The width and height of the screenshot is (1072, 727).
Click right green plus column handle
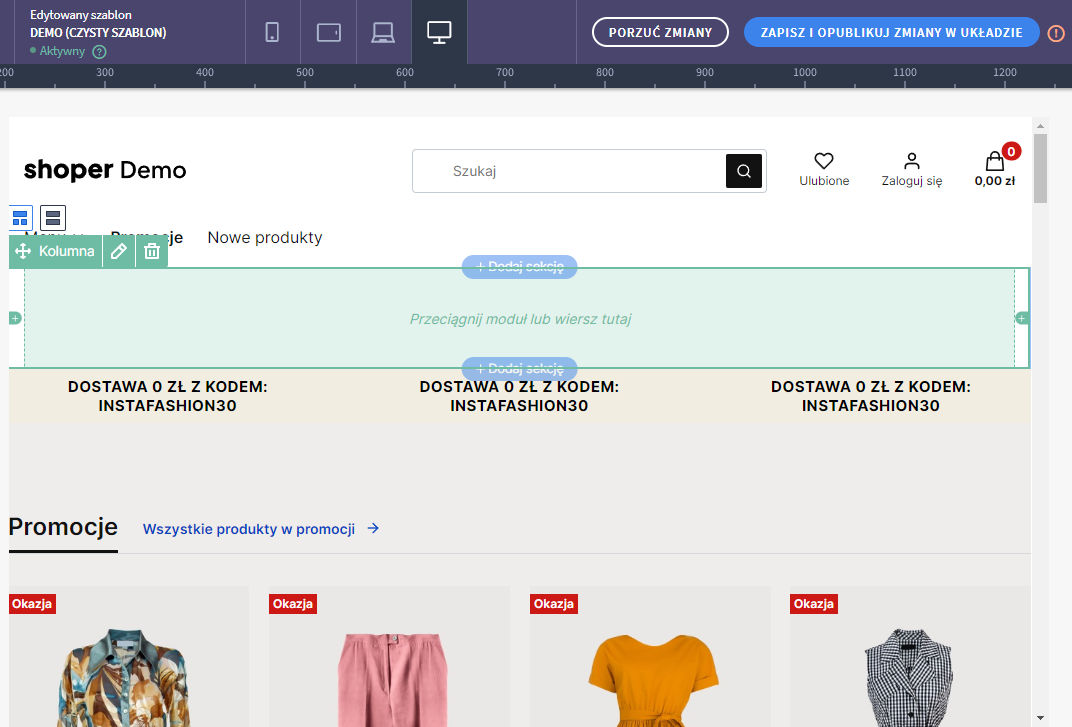1022,318
